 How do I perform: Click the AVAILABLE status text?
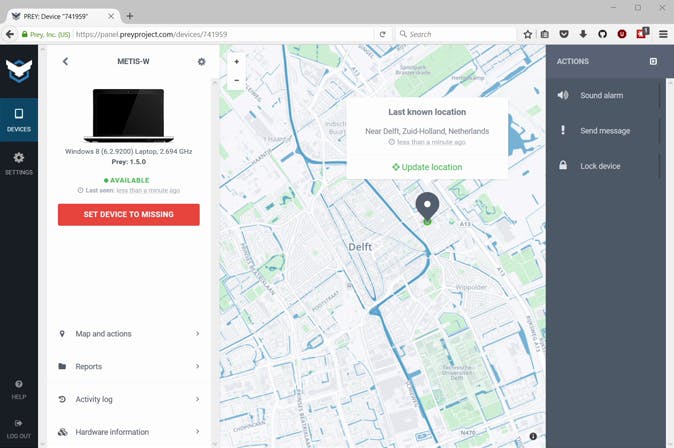tap(129, 181)
